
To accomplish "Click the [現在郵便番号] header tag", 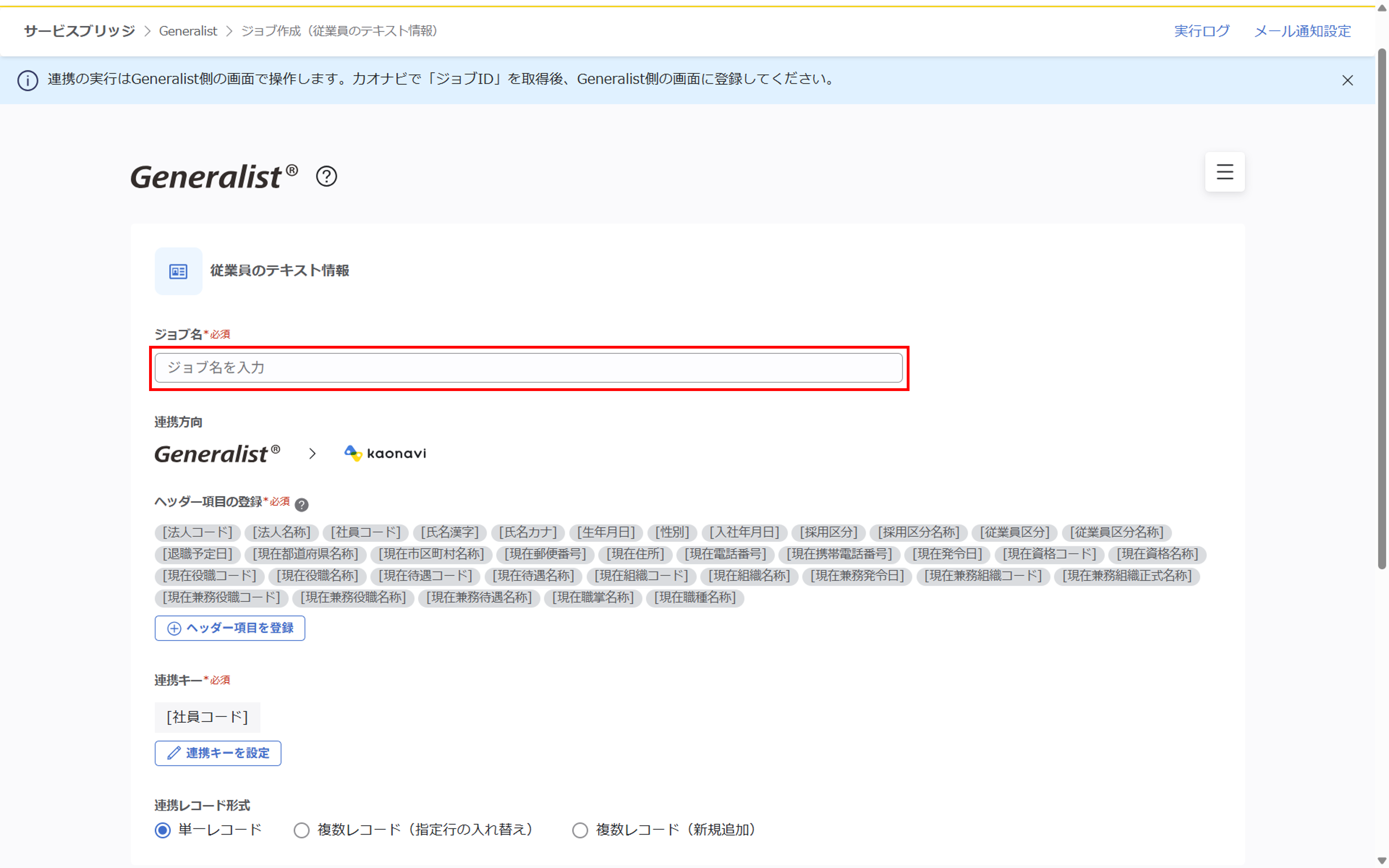I will 545,554.
